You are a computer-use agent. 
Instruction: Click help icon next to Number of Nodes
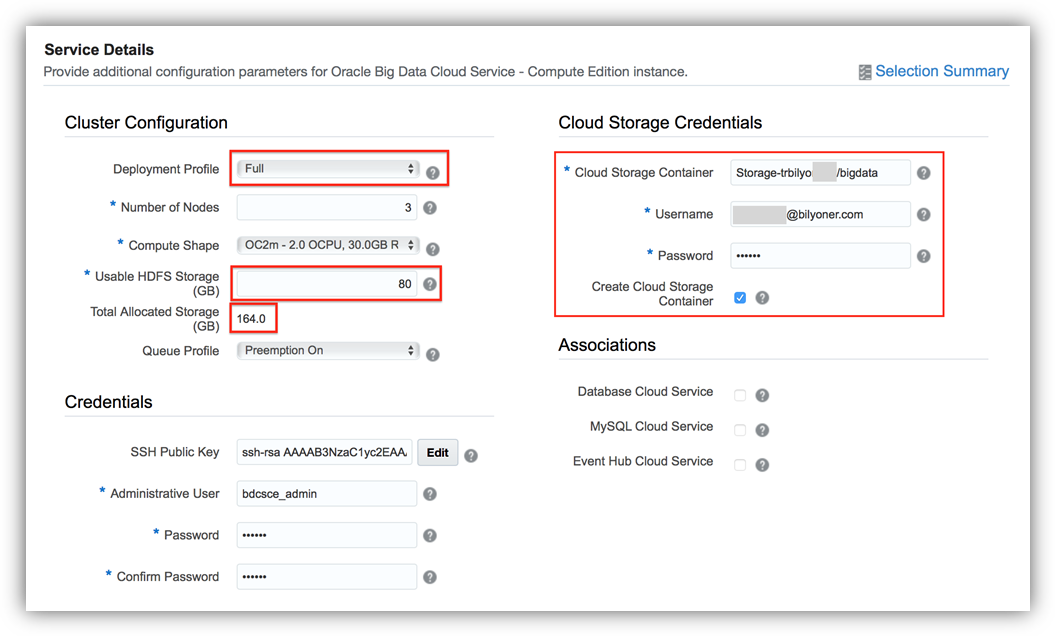pos(430,208)
